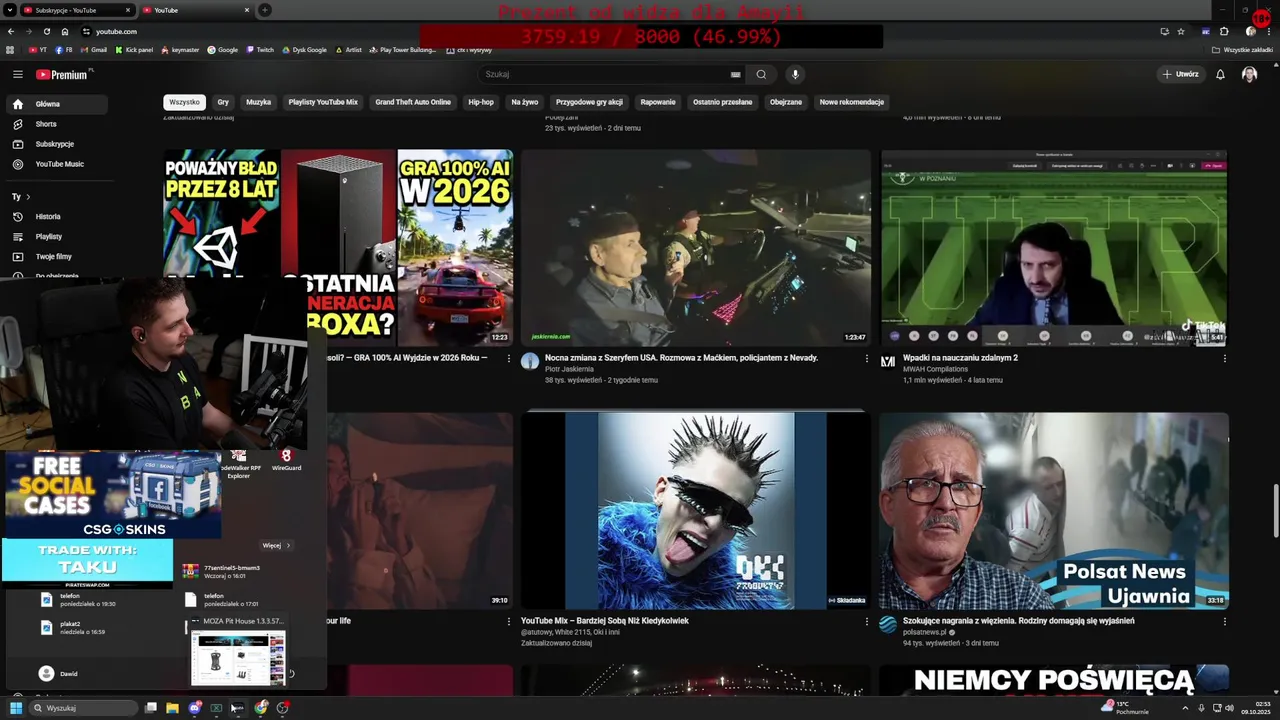The height and width of the screenshot is (720, 1280).
Task: Select the Na żywo filter chip
Action: (525, 102)
